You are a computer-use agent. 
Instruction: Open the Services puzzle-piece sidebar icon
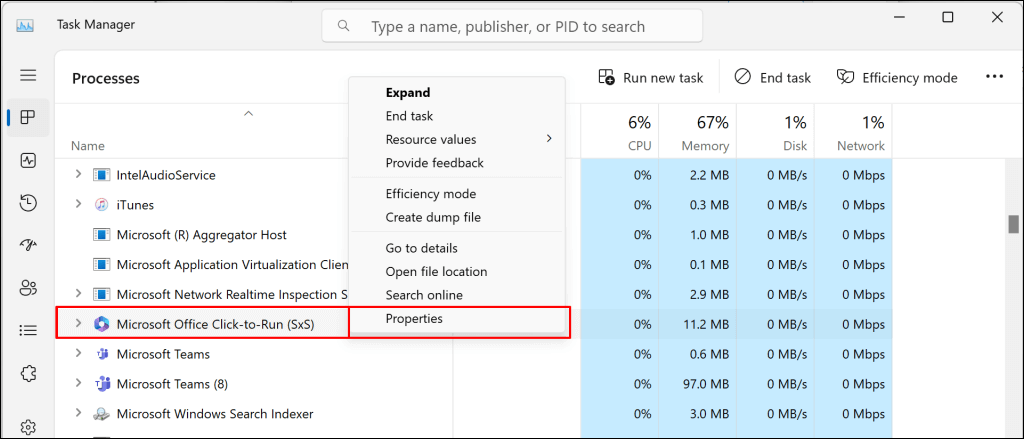pyautogui.click(x=28, y=374)
